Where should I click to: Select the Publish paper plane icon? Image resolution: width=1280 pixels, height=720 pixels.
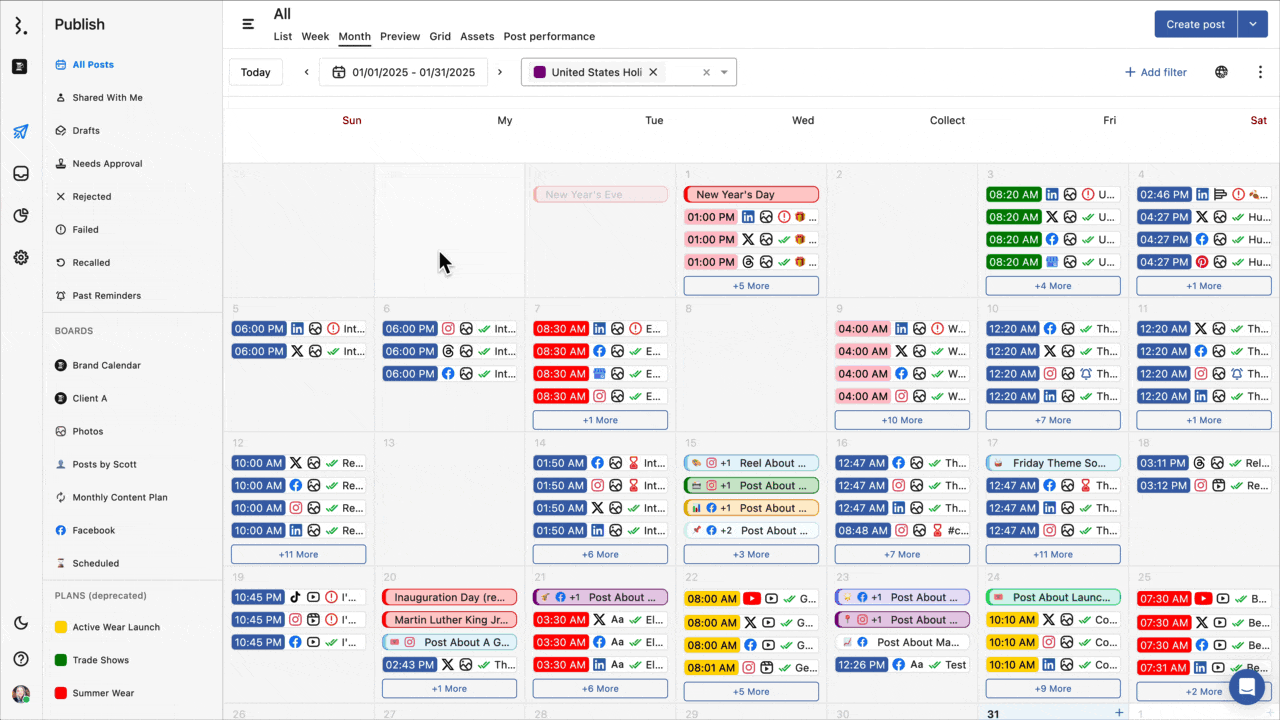pos(20,131)
